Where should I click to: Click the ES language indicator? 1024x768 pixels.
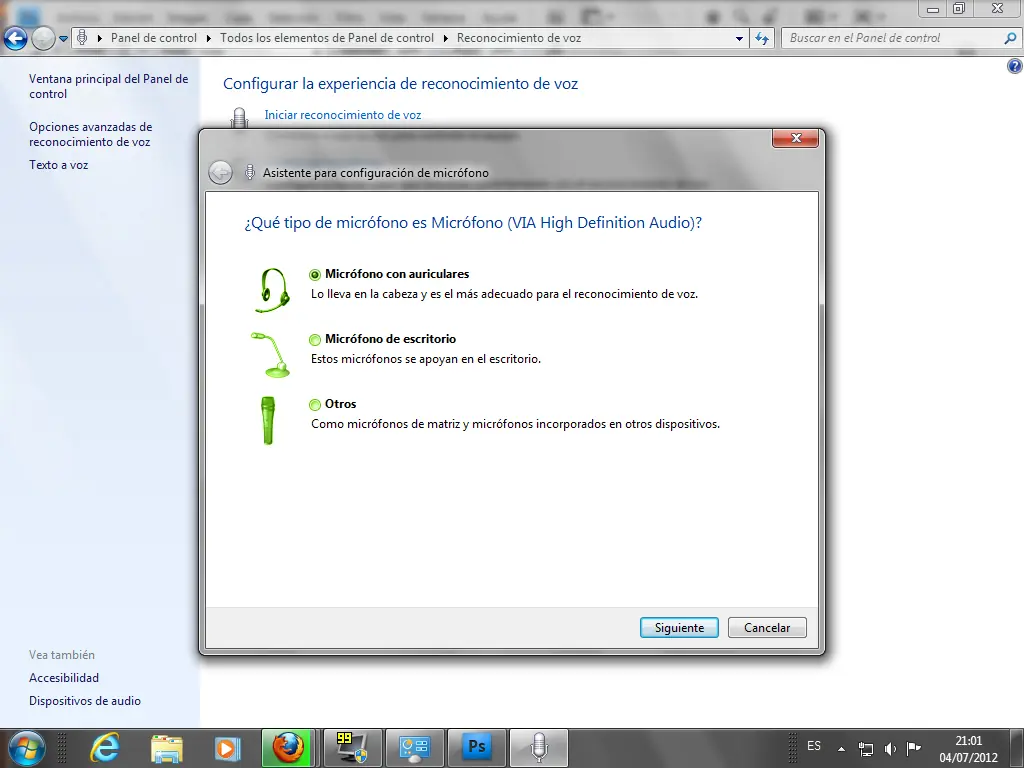coord(814,746)
